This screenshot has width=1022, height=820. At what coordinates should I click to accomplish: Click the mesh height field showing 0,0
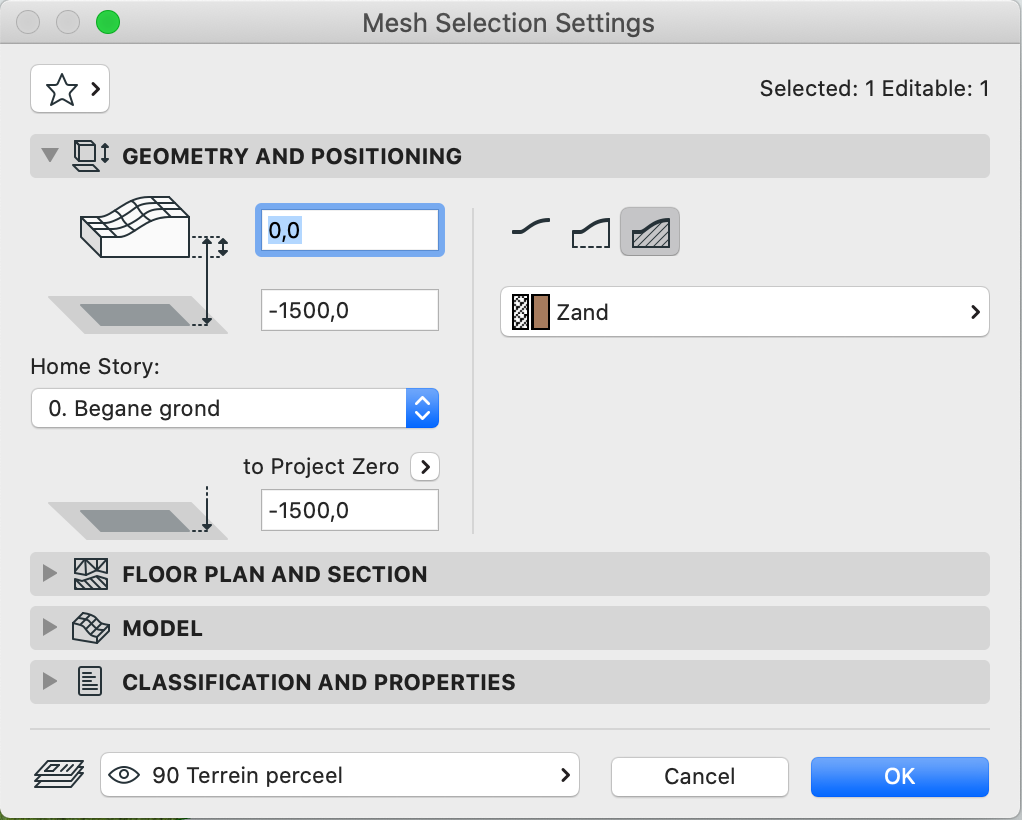point(350,230)
